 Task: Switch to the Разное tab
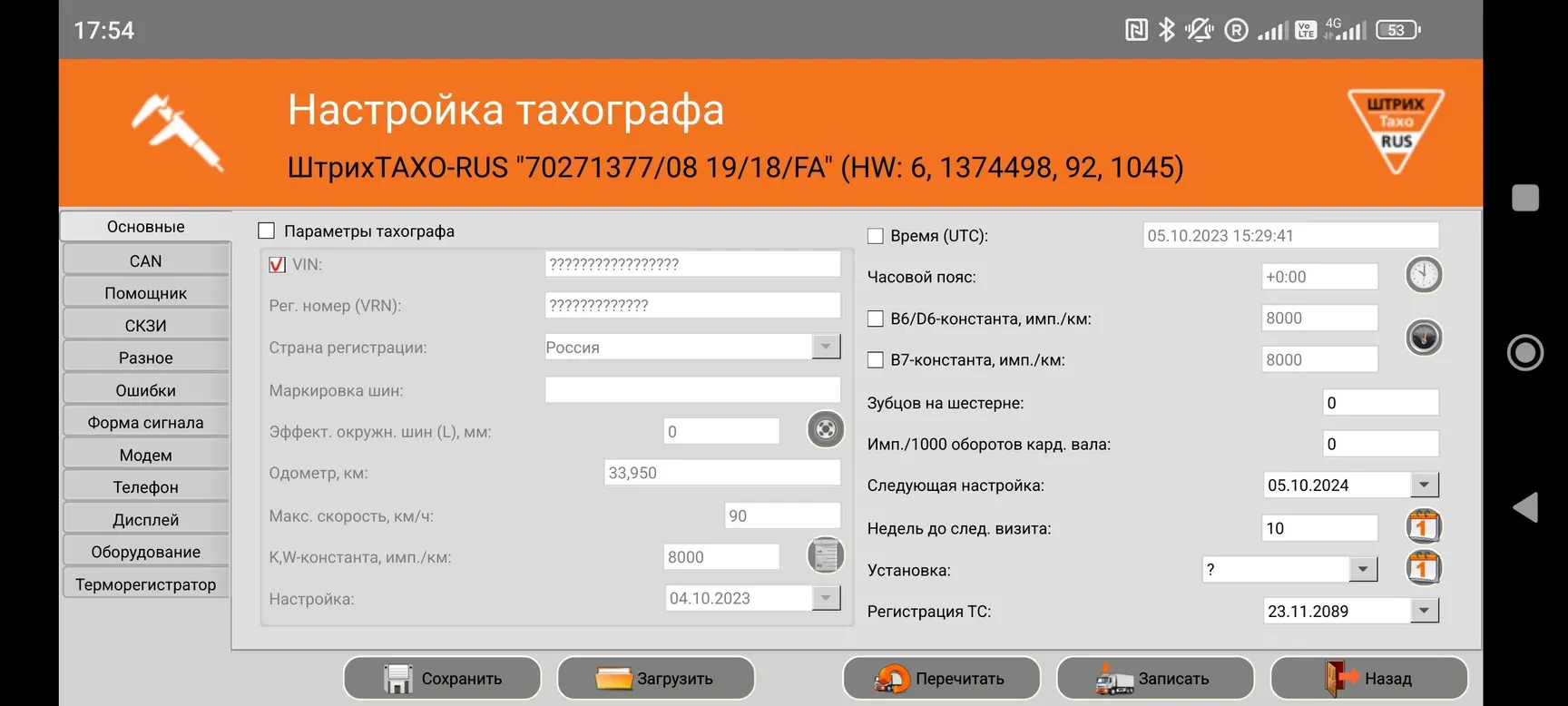pos(145,358)
